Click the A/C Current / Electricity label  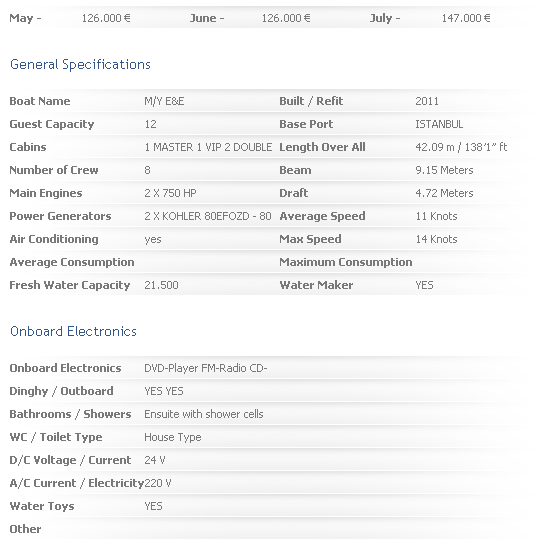point(77,483)
